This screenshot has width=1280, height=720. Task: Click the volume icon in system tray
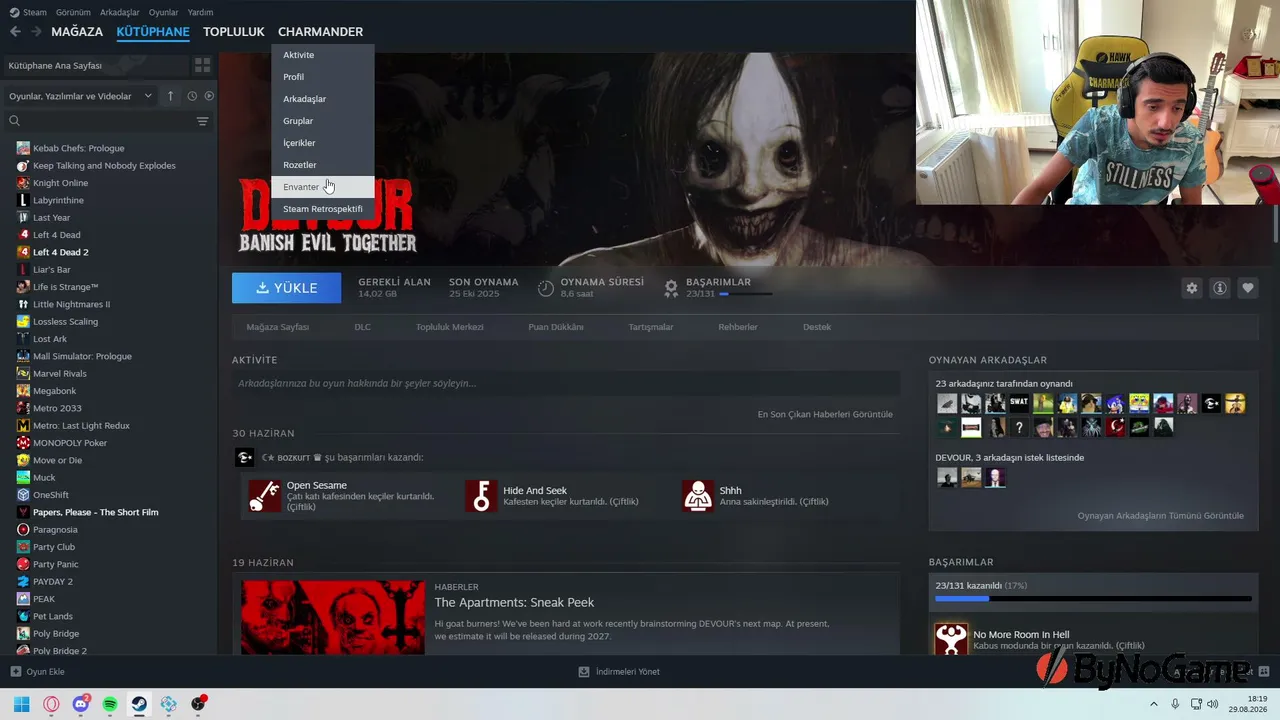(1213, 704)
